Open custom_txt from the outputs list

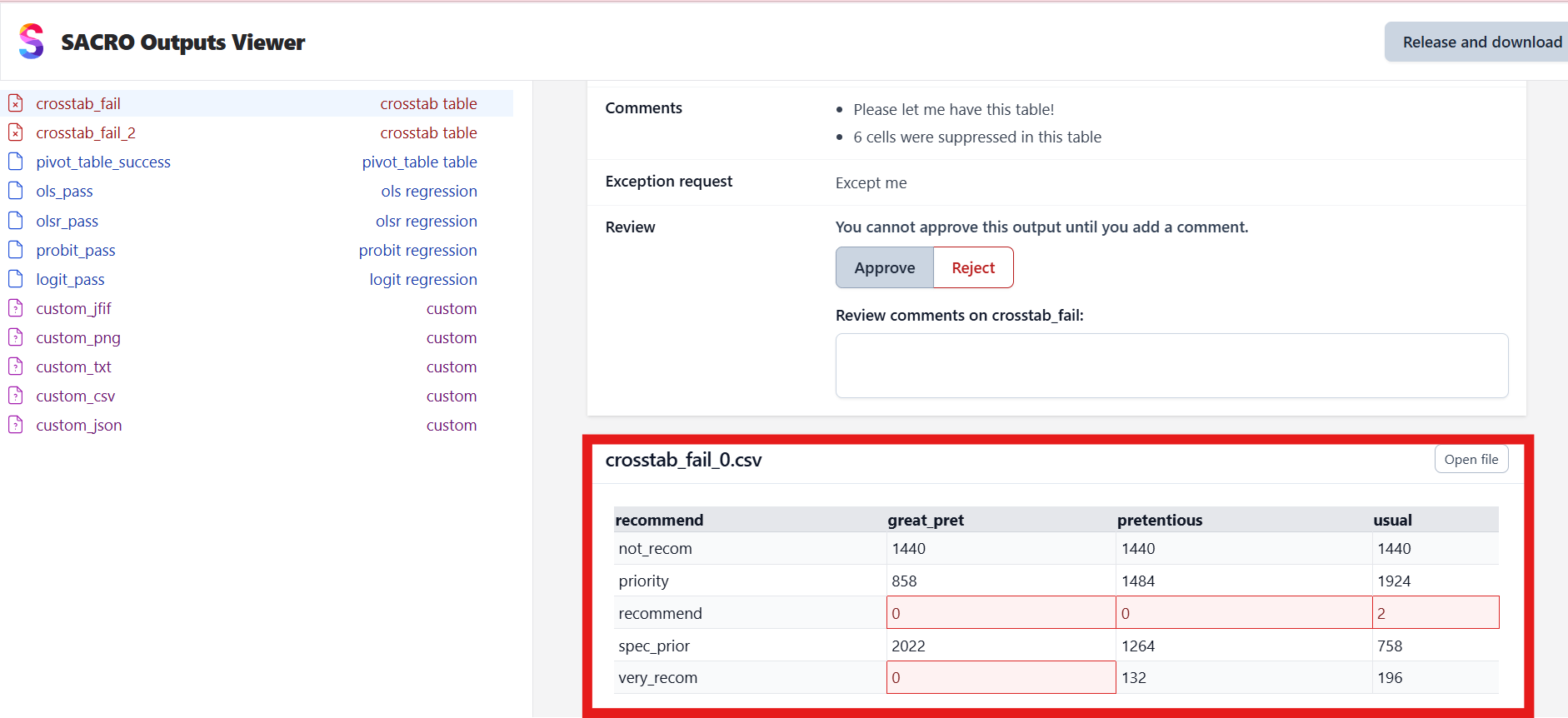pos(73,367)
